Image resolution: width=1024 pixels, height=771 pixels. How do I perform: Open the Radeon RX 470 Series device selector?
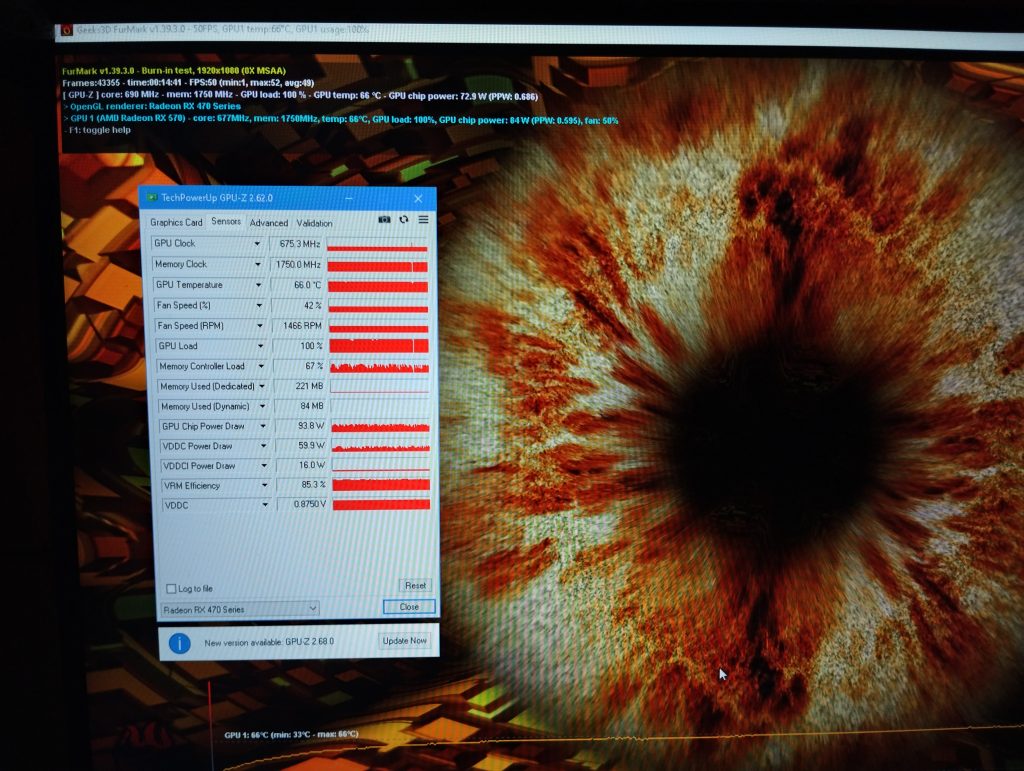coord(240,609)
